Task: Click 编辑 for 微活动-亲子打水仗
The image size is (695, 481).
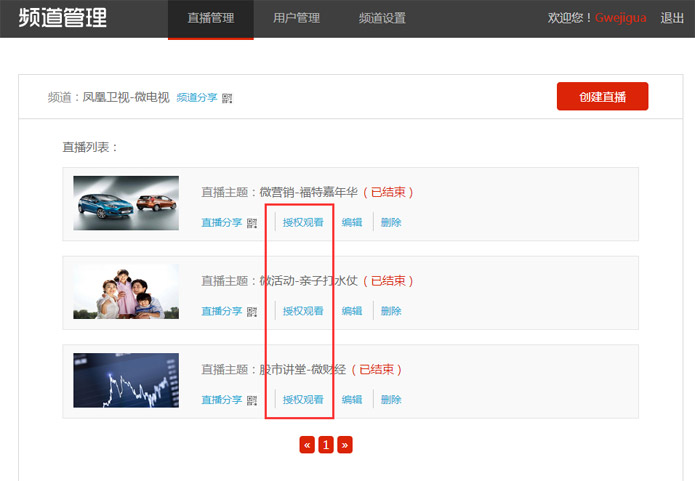Action: [x=352, y=311]
